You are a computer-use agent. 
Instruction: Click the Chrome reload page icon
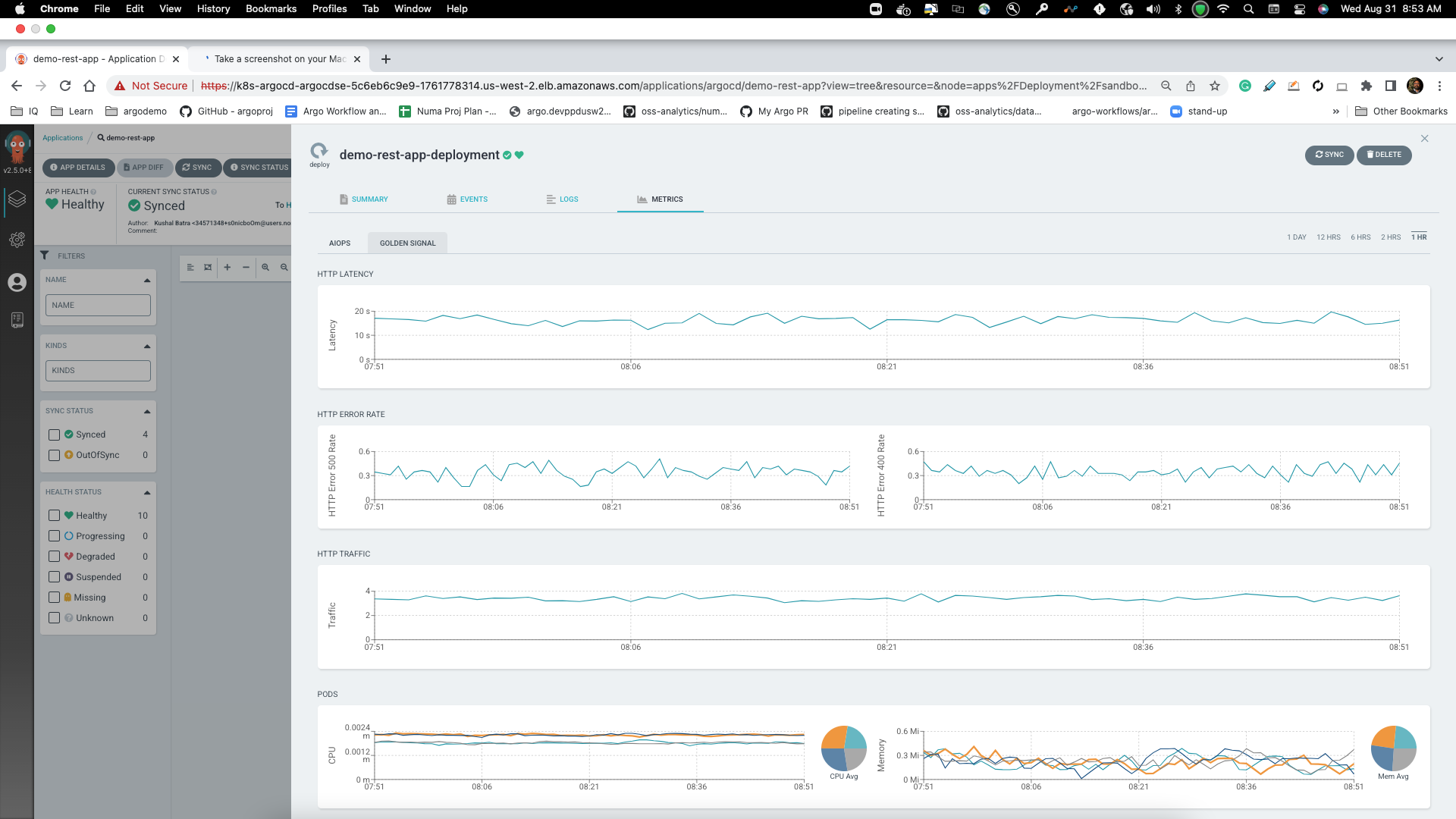(x=65, y=86)
